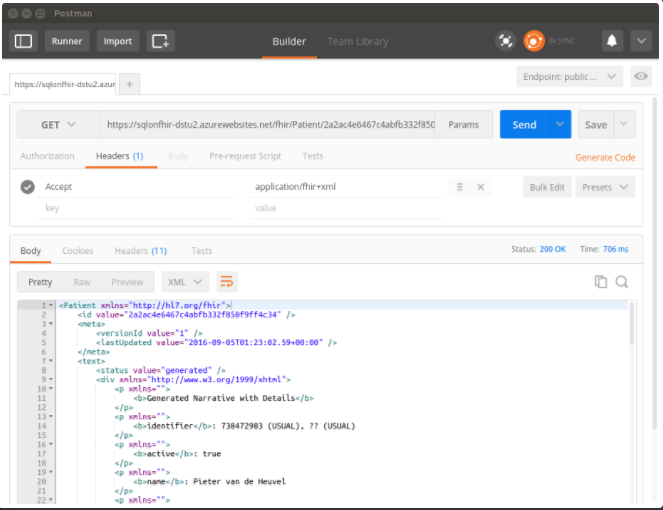Click the interceptor satellite icon
Viewport: 663px width, 510px height.
coord(506,41)
